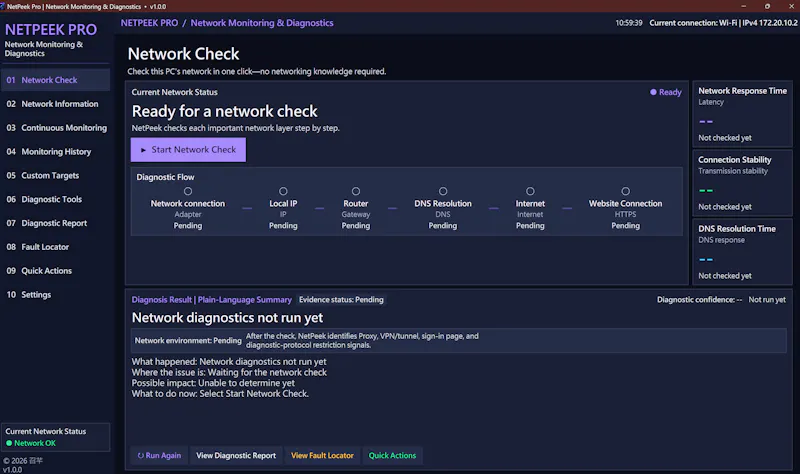Viewport: 800px width, 474px height.
Task: Open Diagnostic Tools page
Action: tap(56, 199)
